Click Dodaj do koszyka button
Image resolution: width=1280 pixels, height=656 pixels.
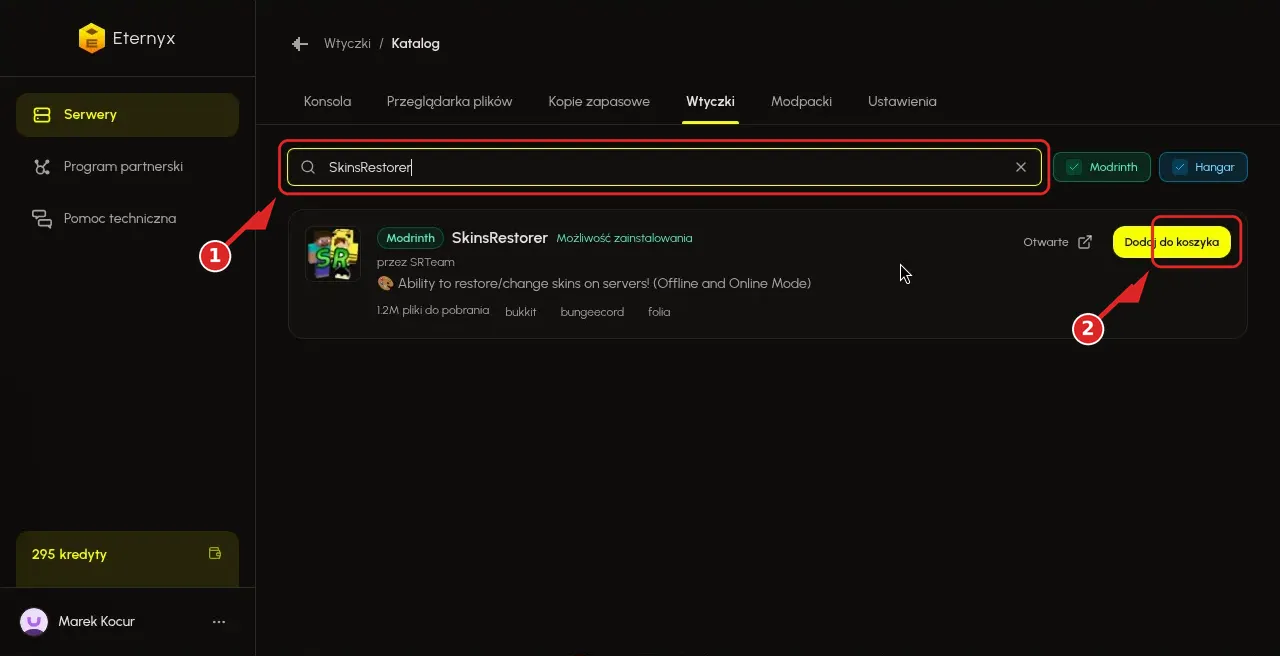[x=1172, y=242]
